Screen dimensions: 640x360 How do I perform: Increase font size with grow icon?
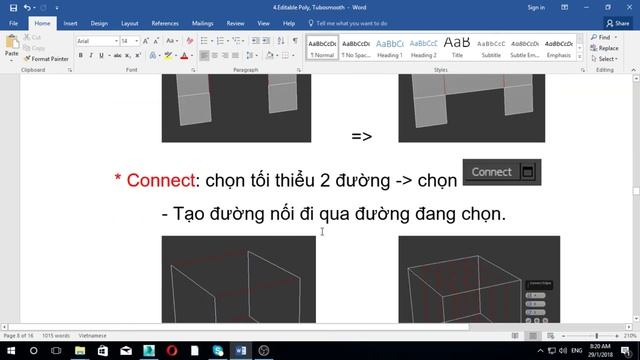146,41
